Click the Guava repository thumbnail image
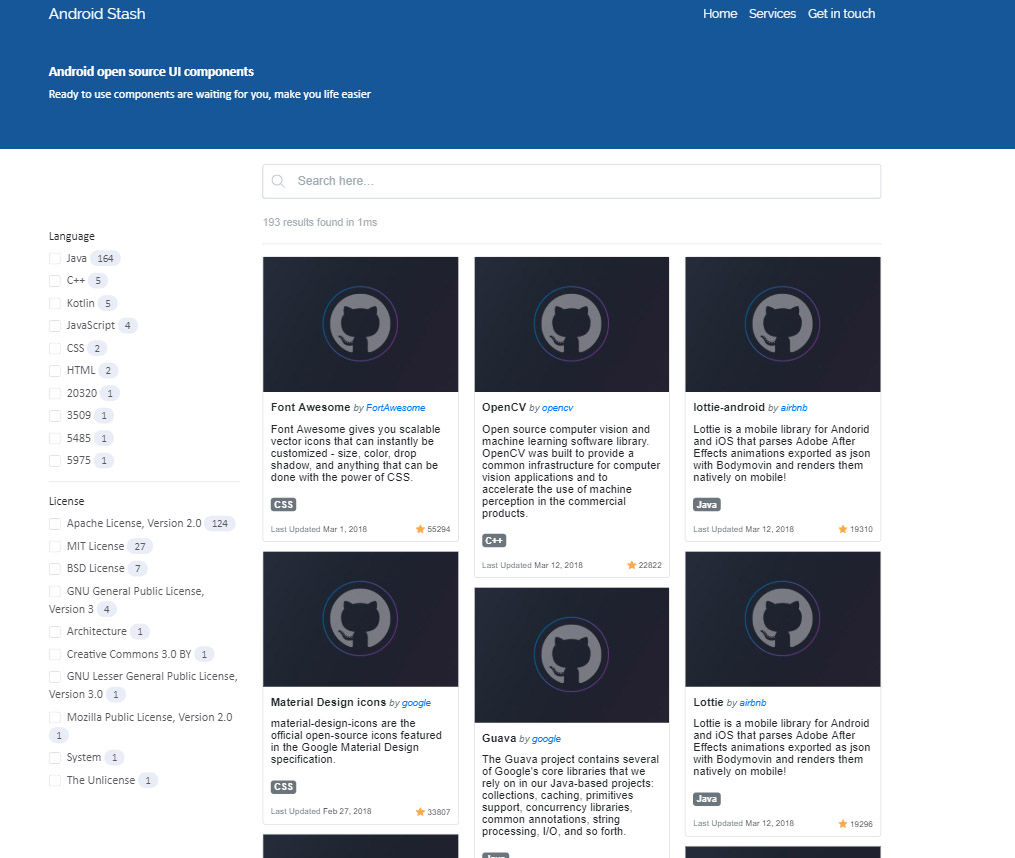 point(571,655)
